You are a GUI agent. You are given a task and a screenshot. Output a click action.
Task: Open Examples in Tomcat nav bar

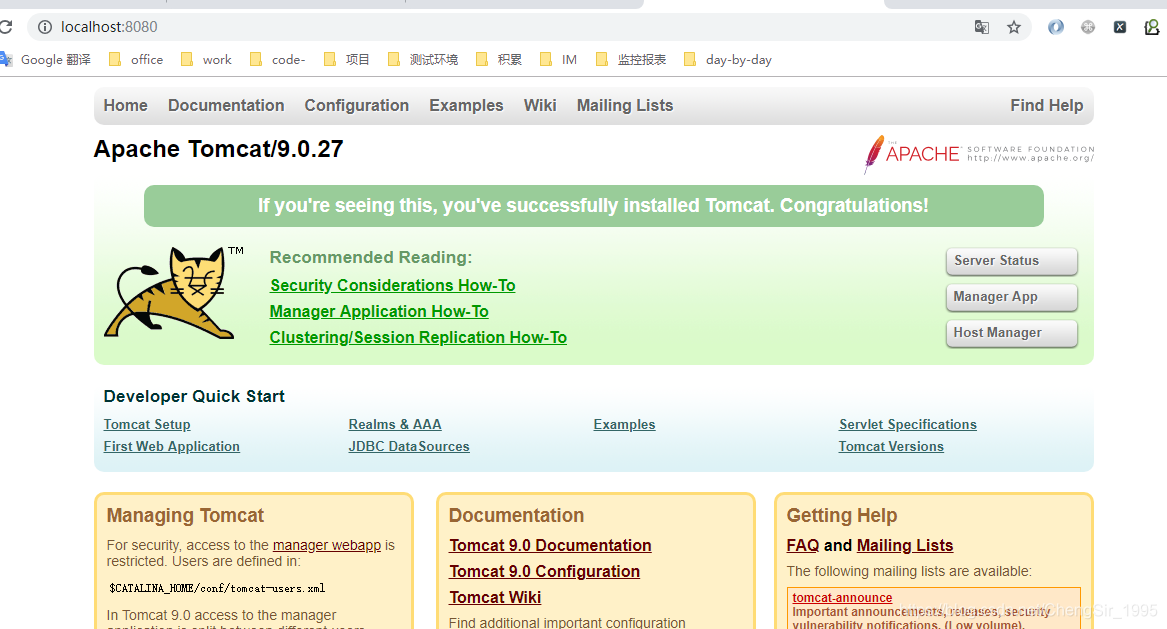click(466, 106)
